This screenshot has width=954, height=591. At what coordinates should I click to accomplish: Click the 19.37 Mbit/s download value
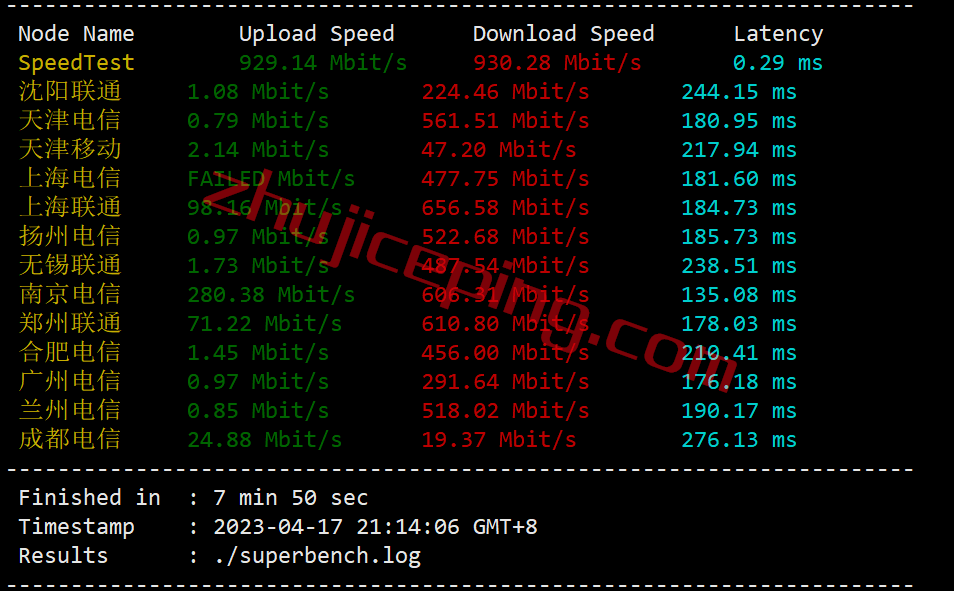(498, 439)
